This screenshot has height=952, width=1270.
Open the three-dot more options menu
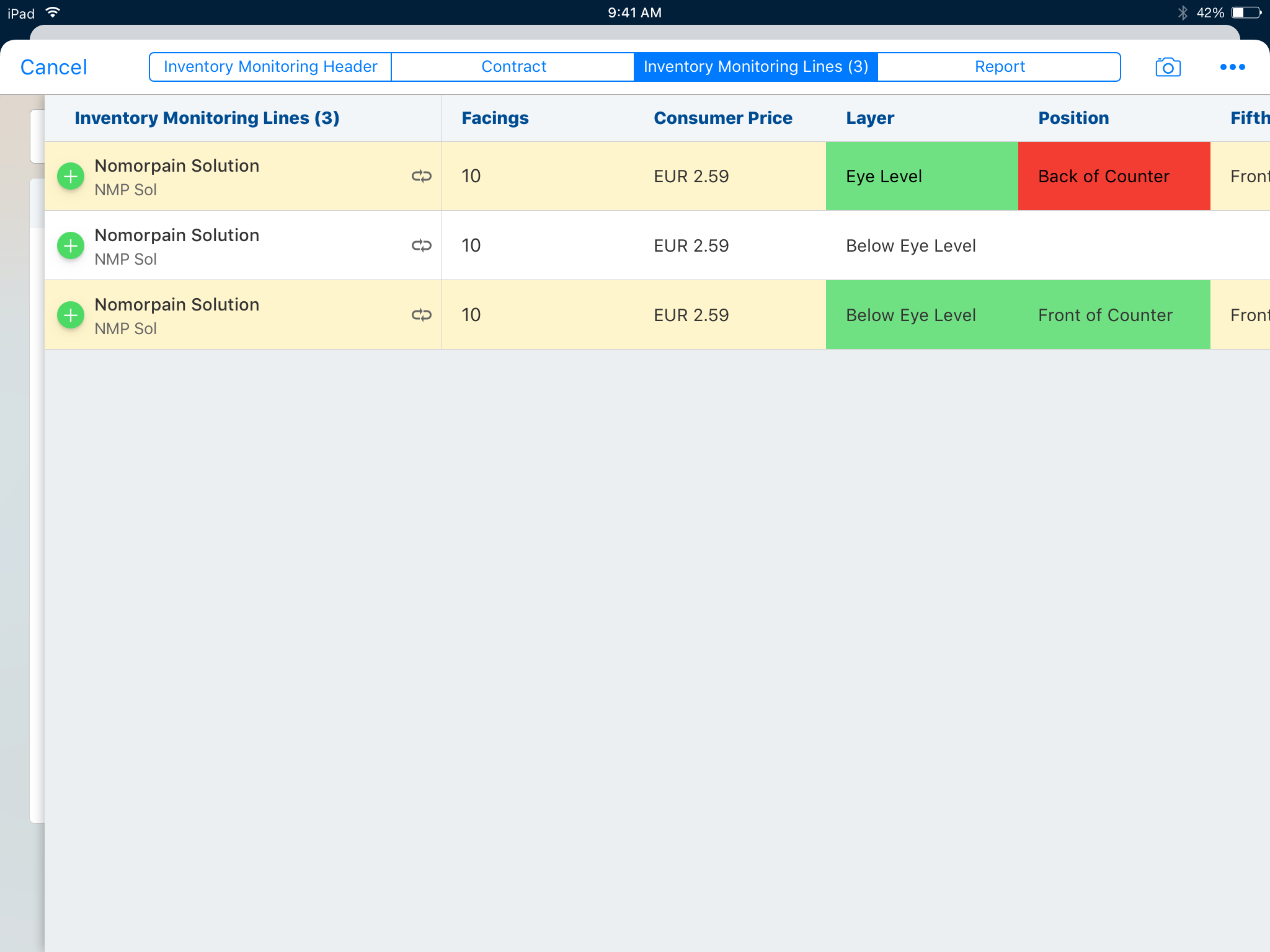pyautogui.click(x=1232, y=67)
